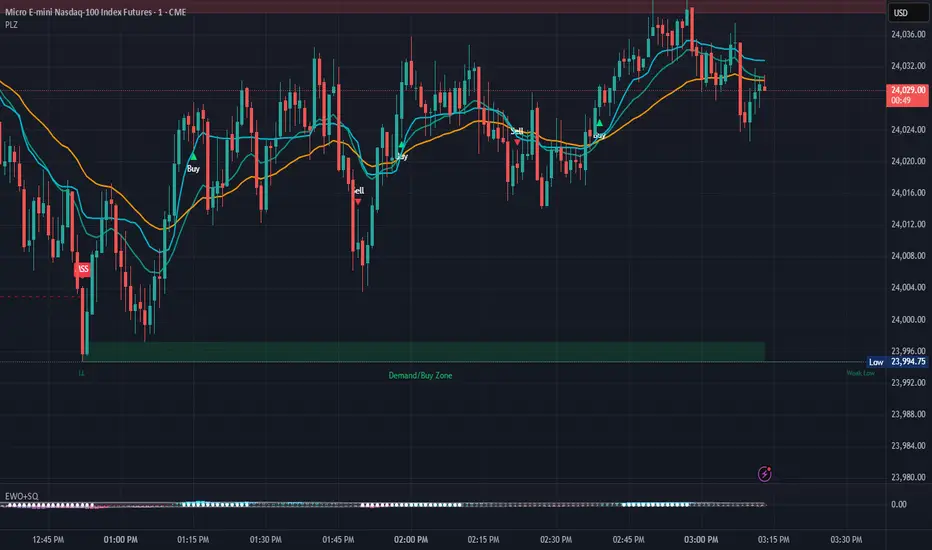Click the LL marker below the chart low
Viewport: 932px width, 550px height.
point(82,372)
